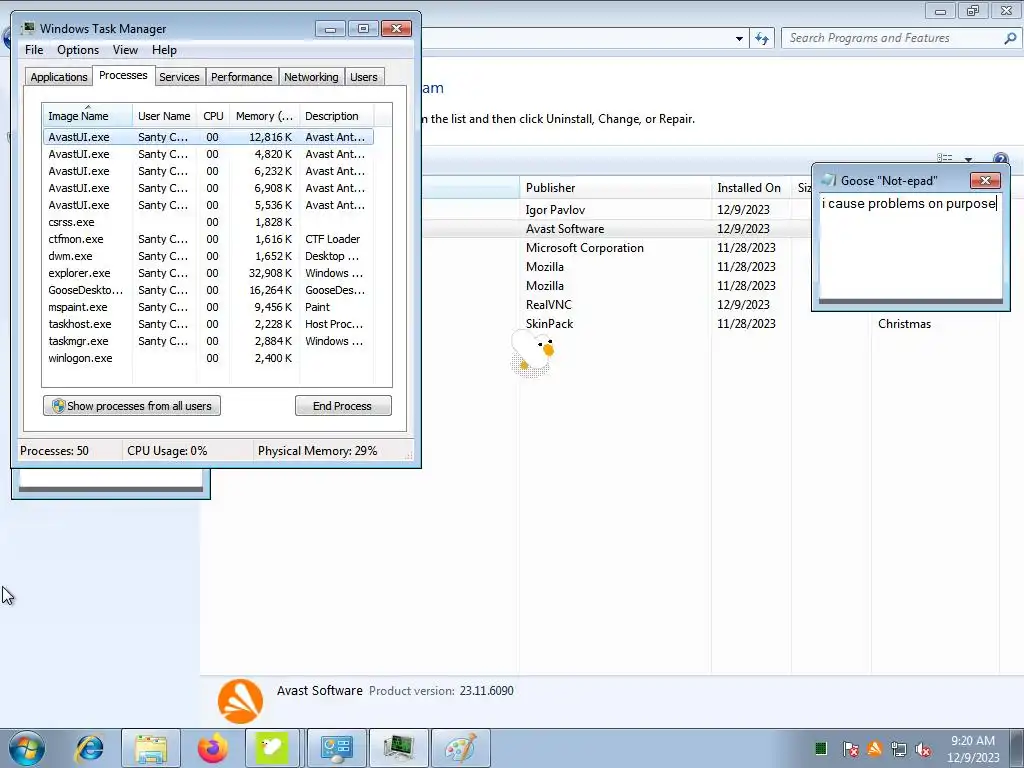Select the dwm.exe process row

point(208,256)
